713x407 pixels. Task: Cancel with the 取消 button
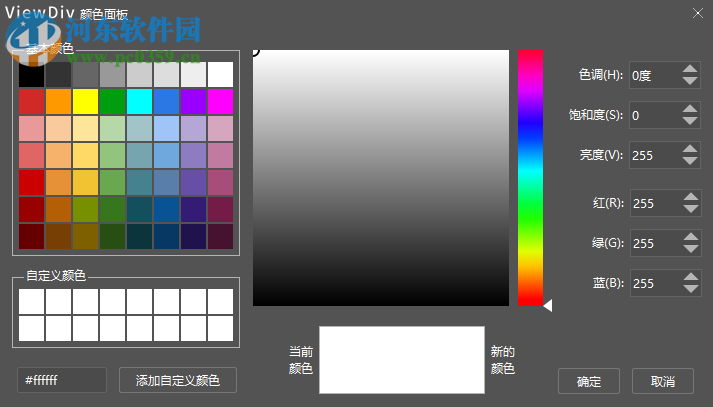tap(663, 381)
